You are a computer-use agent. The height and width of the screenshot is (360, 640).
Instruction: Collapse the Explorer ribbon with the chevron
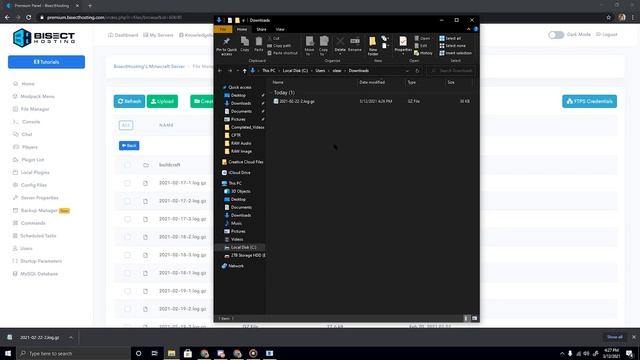pos(468,29)
